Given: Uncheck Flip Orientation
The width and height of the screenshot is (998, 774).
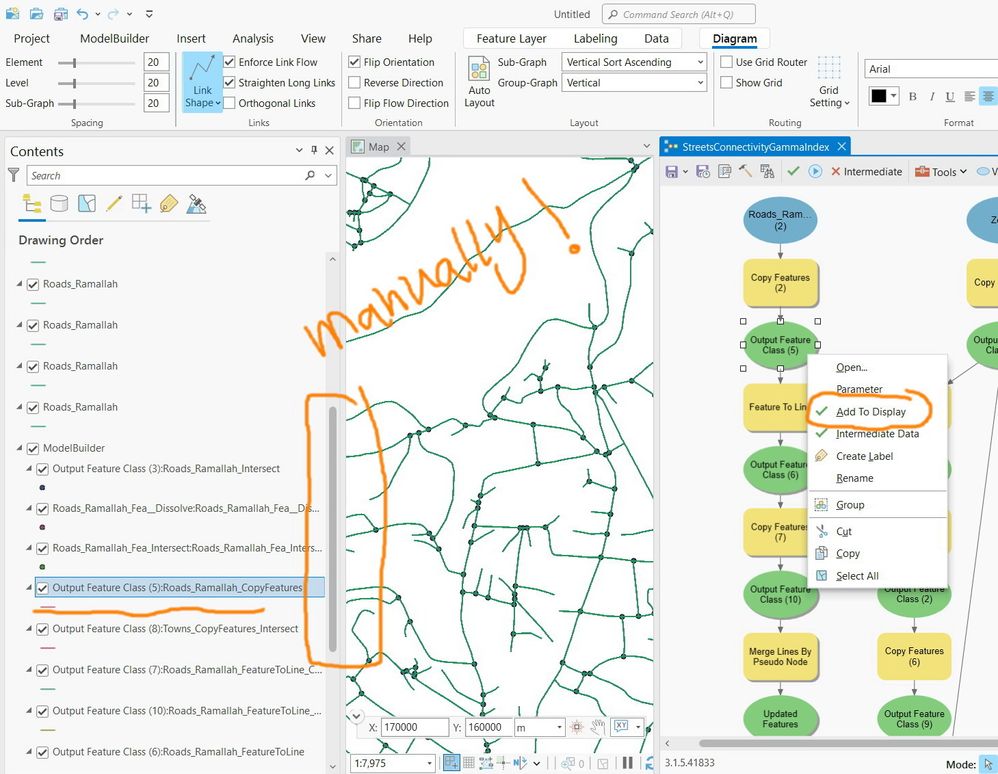Looking at the screenshot, I should pyautogui.click(x=355, y=62).
